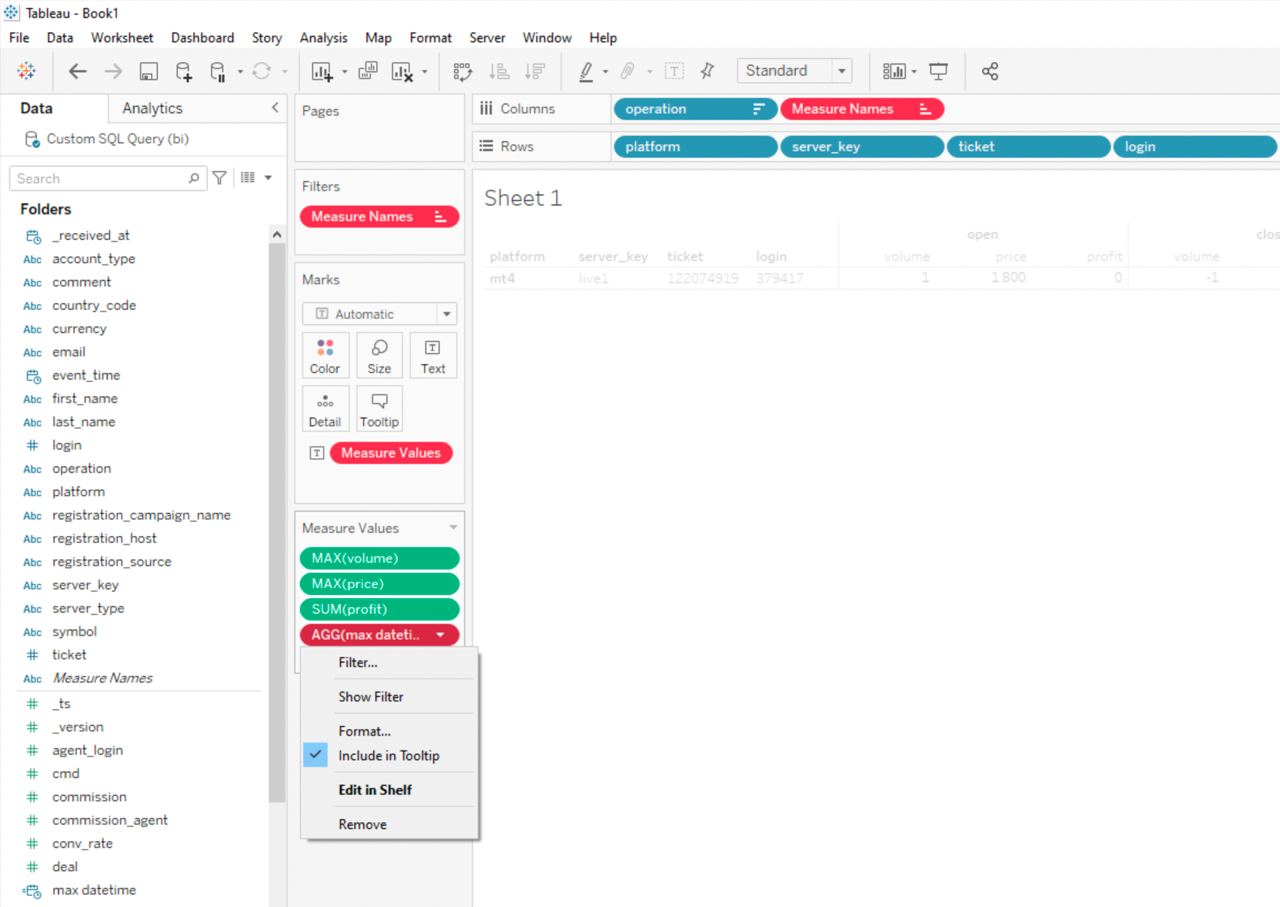Viewport: 1280px width, 907px height.
Task: Open the Worksheet menu
Action: 122,38
